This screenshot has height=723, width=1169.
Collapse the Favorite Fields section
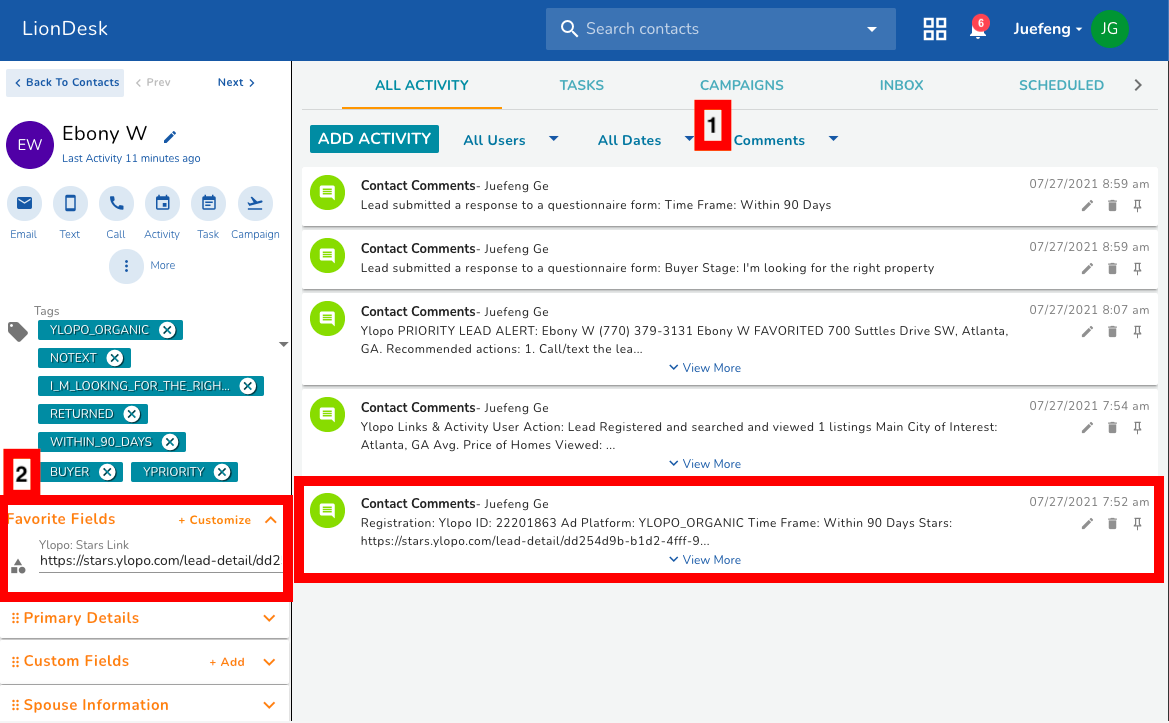pos(270,520)
